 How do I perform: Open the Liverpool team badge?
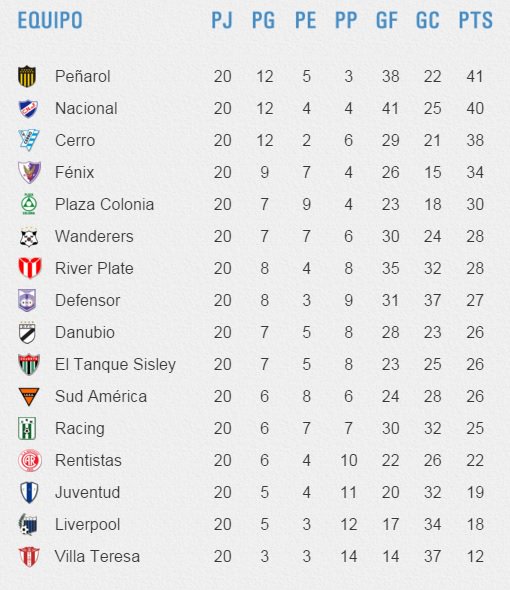pyautogui.click(x=28, y=524)
